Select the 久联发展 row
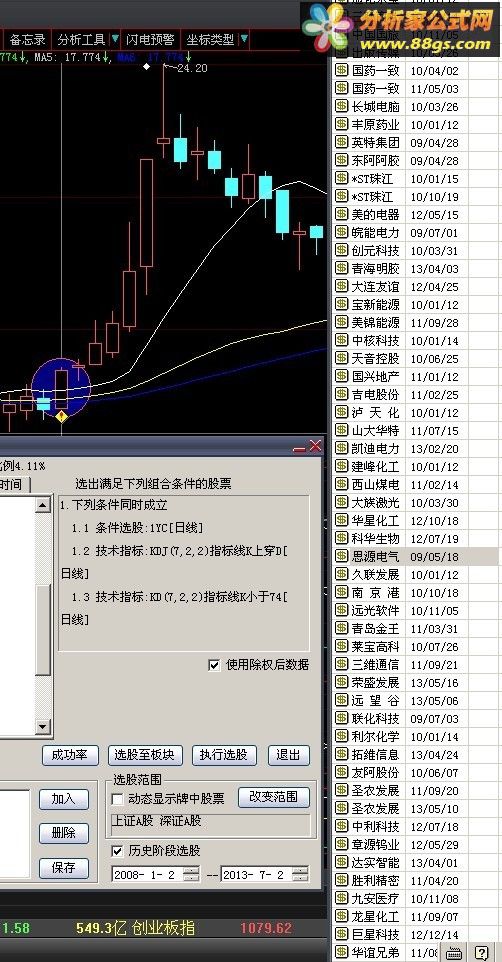This screenshot has width=502, height=962. click(x=417, y=575)
